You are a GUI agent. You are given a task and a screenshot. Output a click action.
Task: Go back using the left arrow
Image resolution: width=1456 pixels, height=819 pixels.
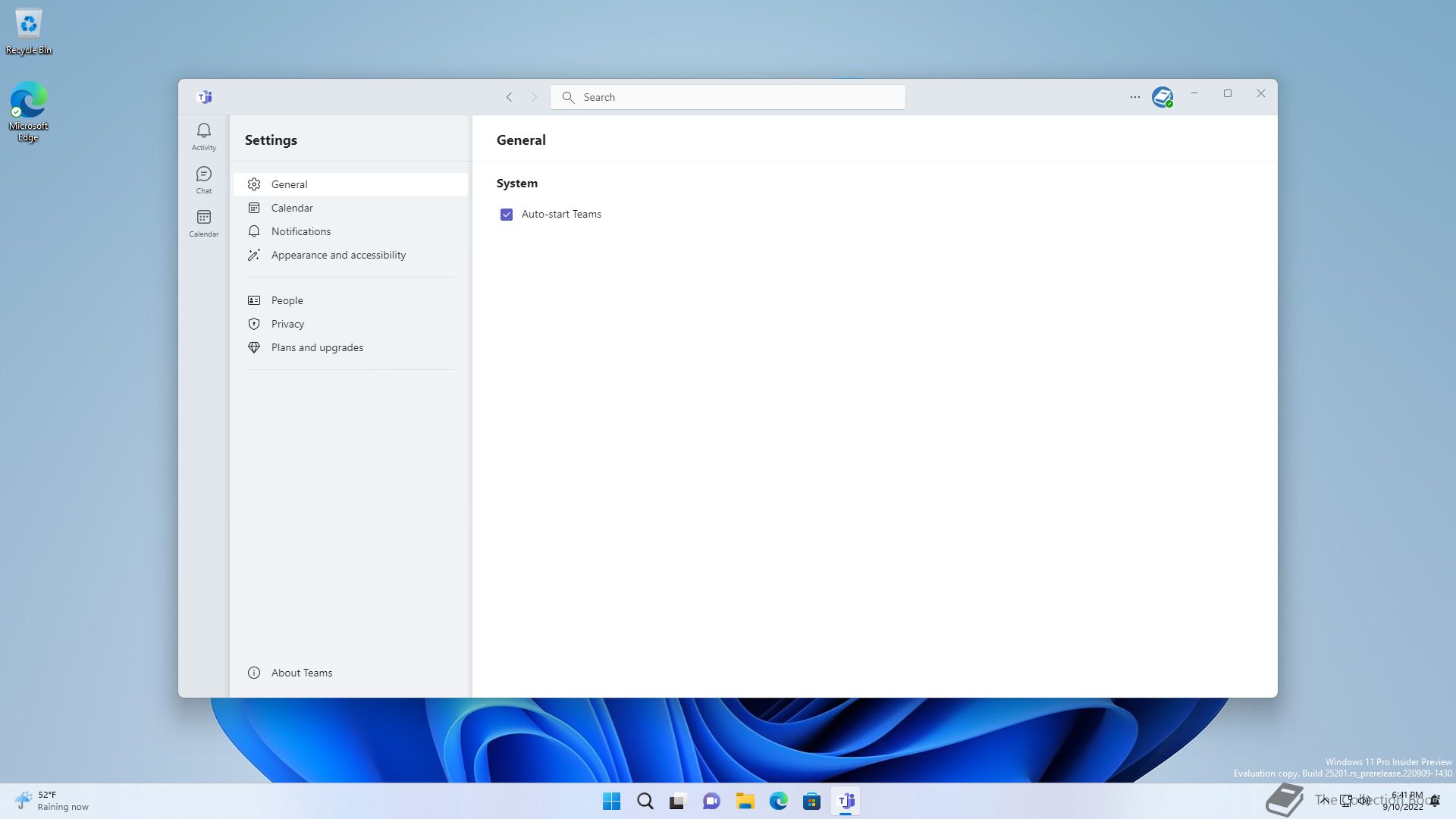tap(510, 97)
